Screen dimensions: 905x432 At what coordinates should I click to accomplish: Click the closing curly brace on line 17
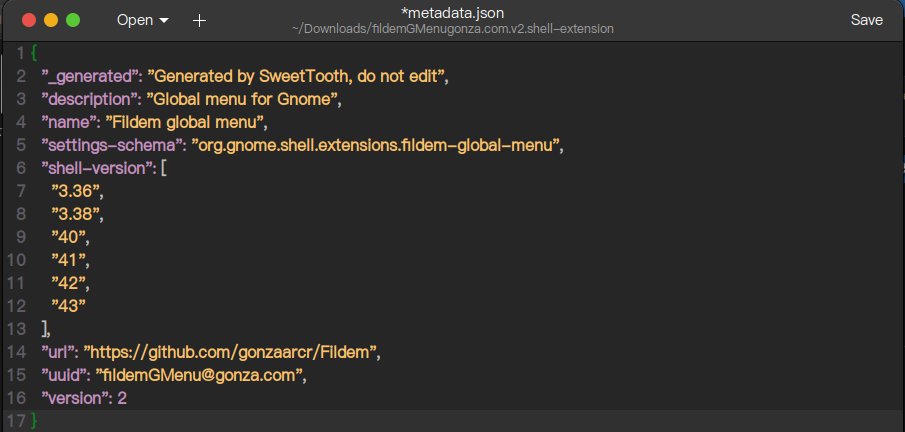tap(34, 421)
